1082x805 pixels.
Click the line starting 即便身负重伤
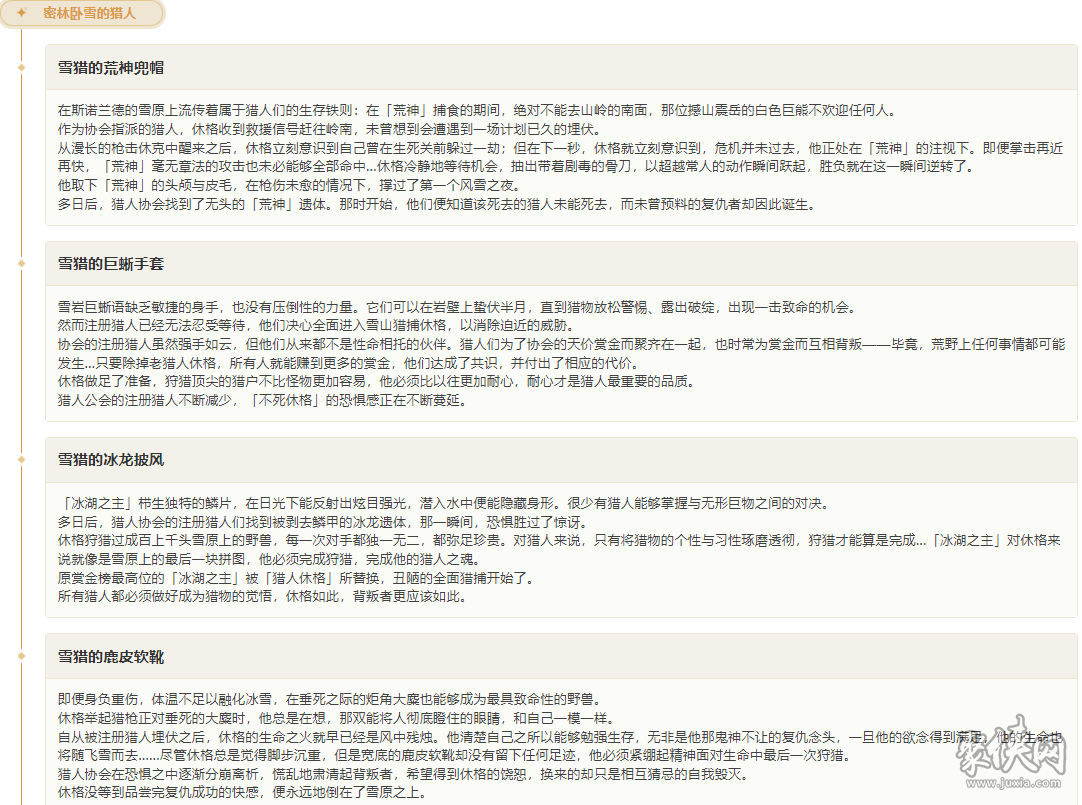tap(331, 699)
